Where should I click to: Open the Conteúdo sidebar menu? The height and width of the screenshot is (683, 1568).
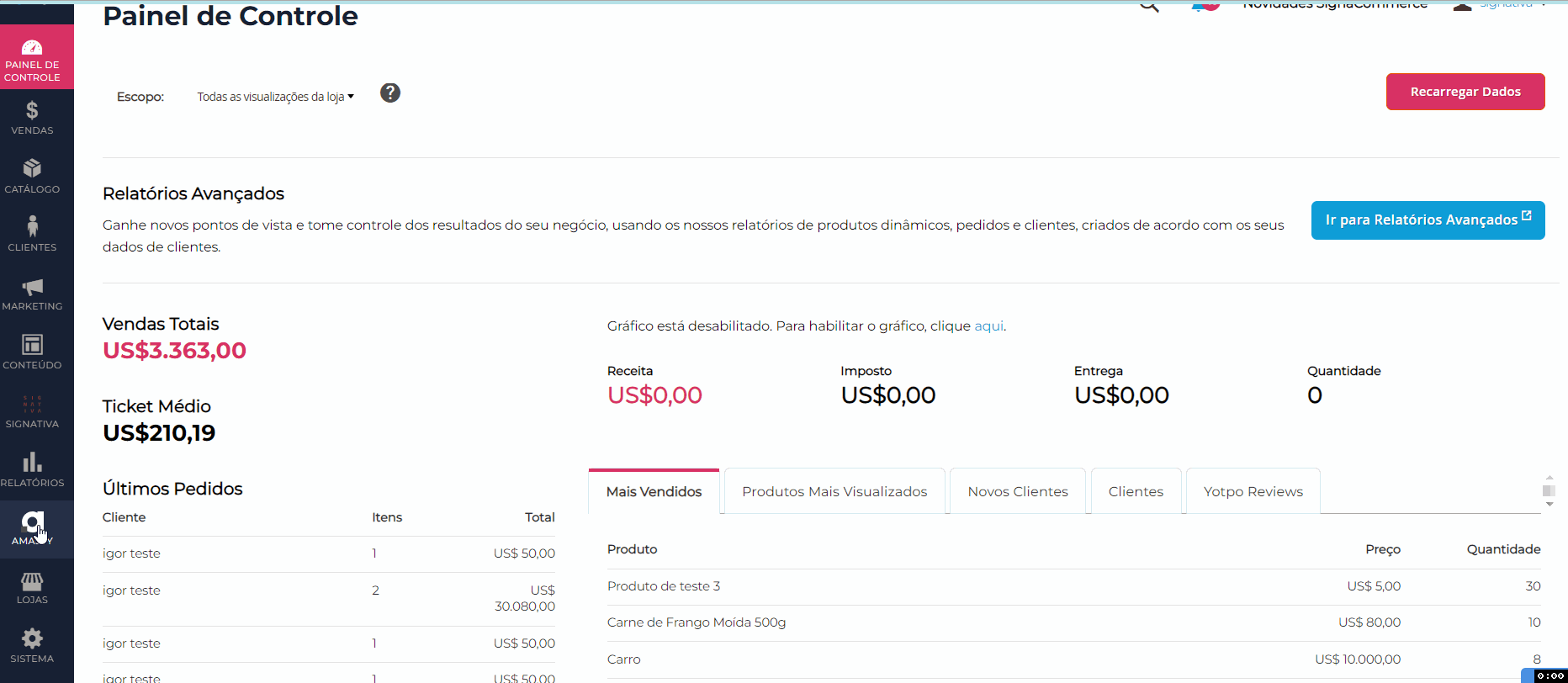pos(32,352)
